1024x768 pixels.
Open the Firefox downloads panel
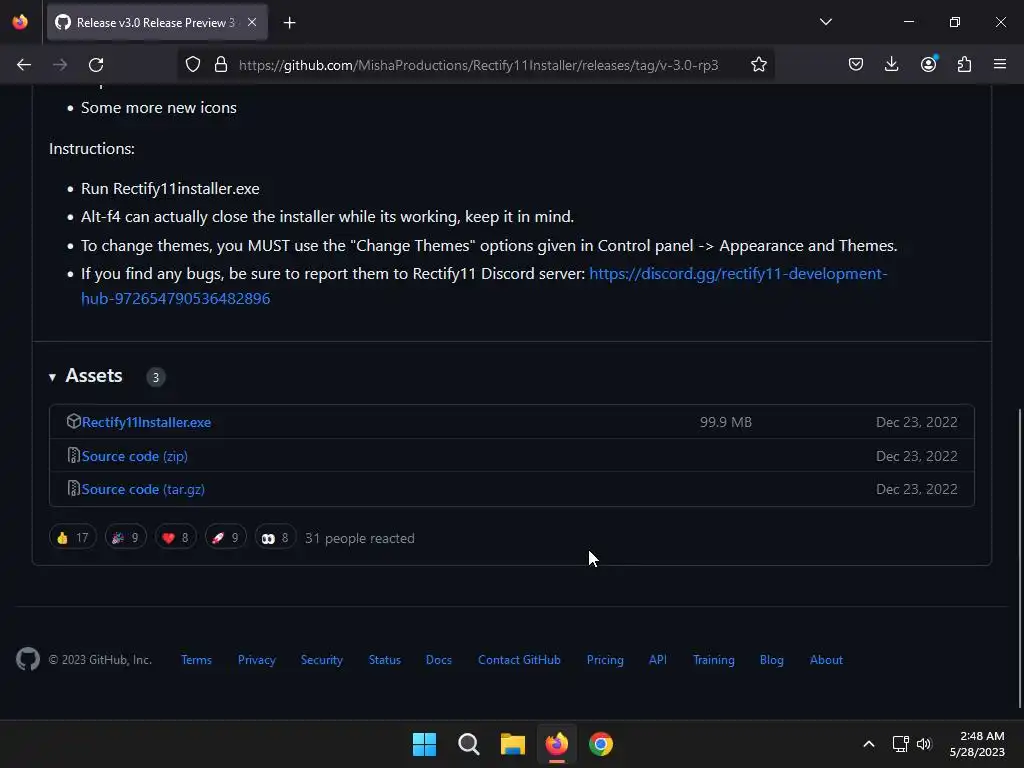(x=891, y=65)
